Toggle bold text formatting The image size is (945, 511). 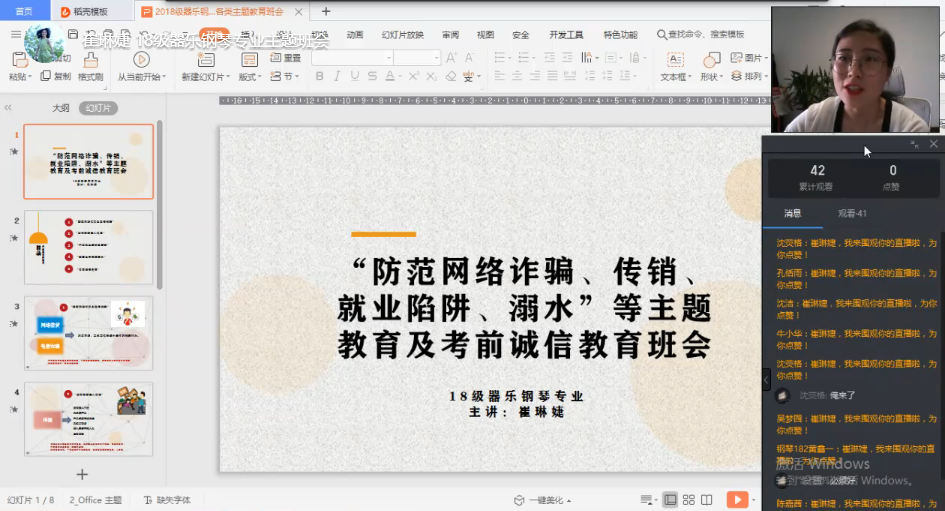320,77
